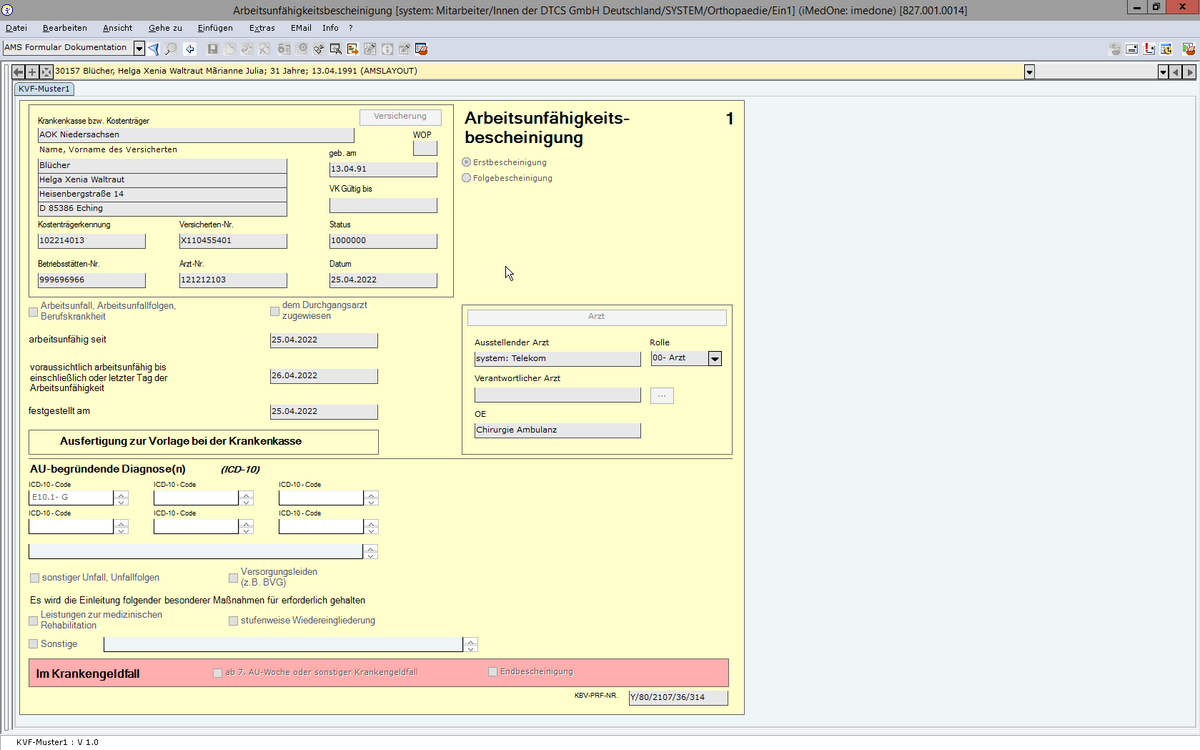The image size is (1200, 750).
Task: Click the red exclamation mark toolbar icon
Action: (x=1149, y=48)
